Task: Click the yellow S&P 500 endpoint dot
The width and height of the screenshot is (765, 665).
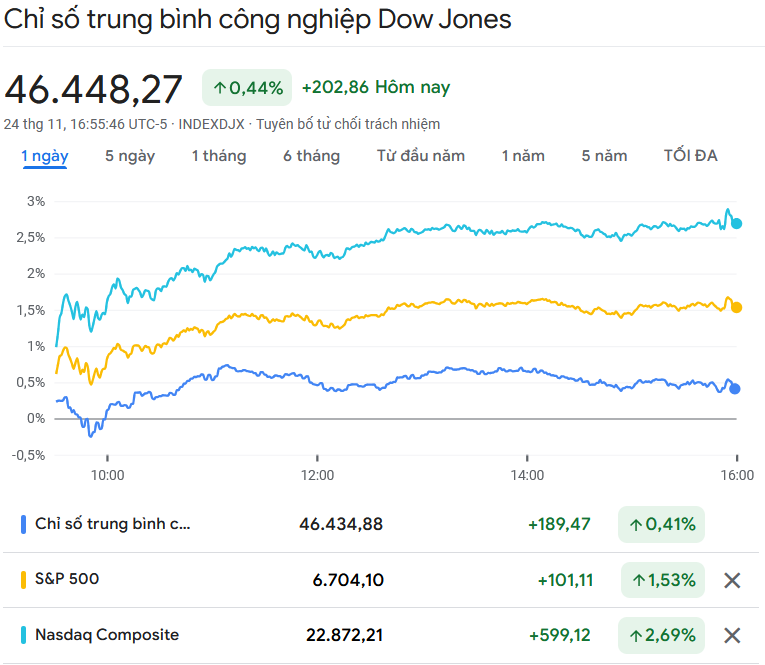Action: [737, 307]
